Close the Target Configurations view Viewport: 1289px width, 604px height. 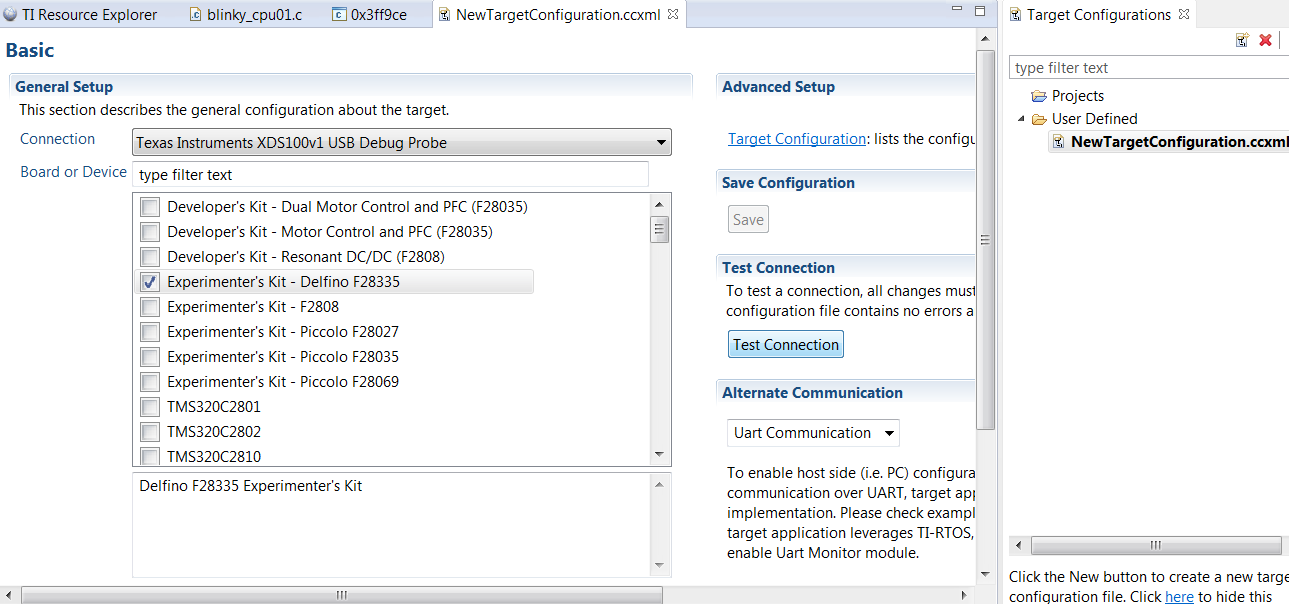click(1184, 14)
